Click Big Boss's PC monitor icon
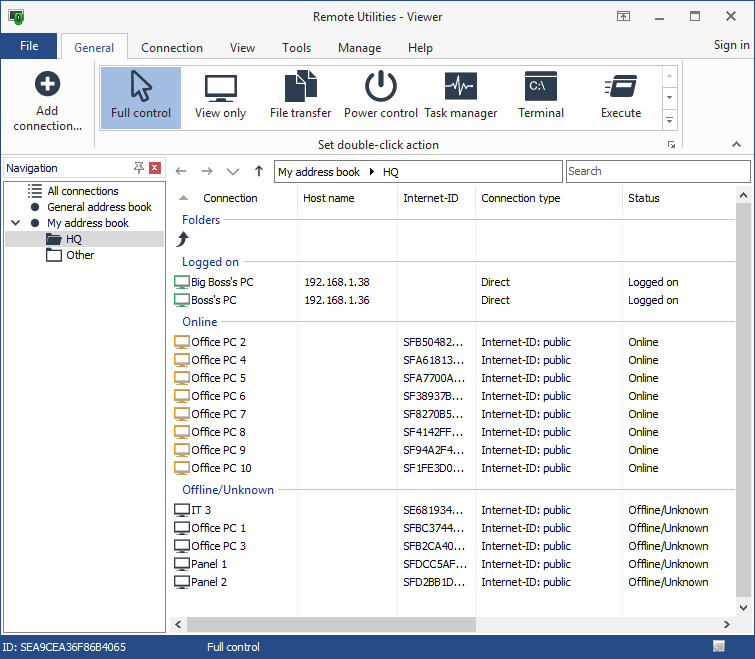Image resolution: width=755 pixels, height=659 pixels. coord(182,282)
